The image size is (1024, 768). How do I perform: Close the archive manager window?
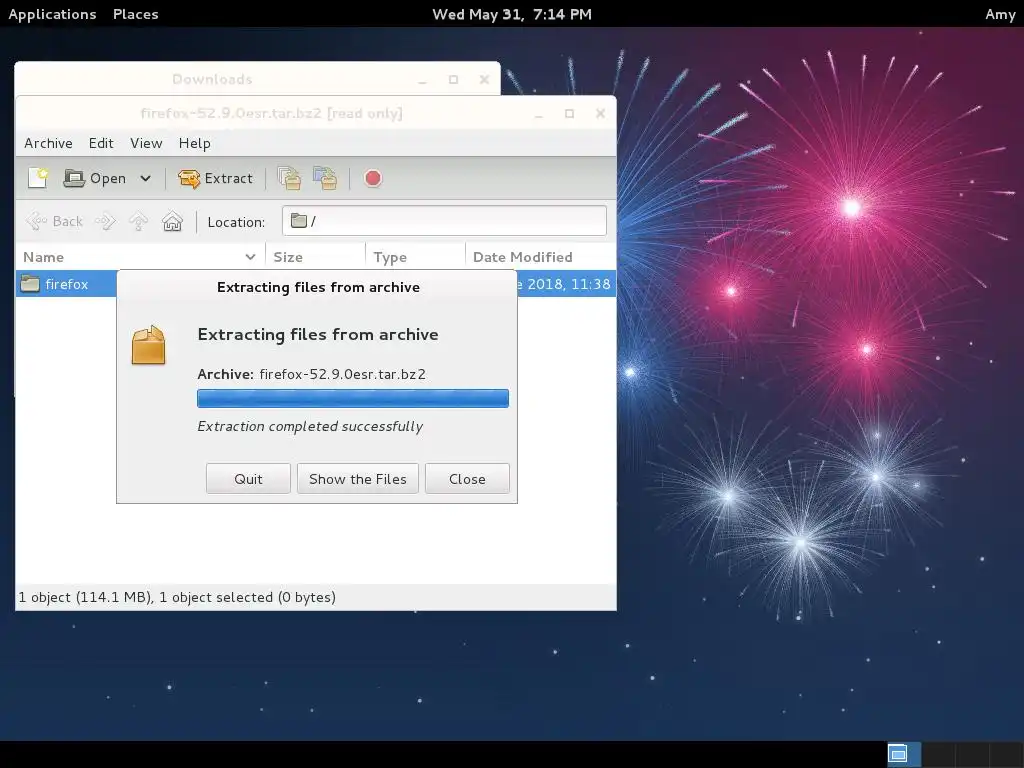600,114
